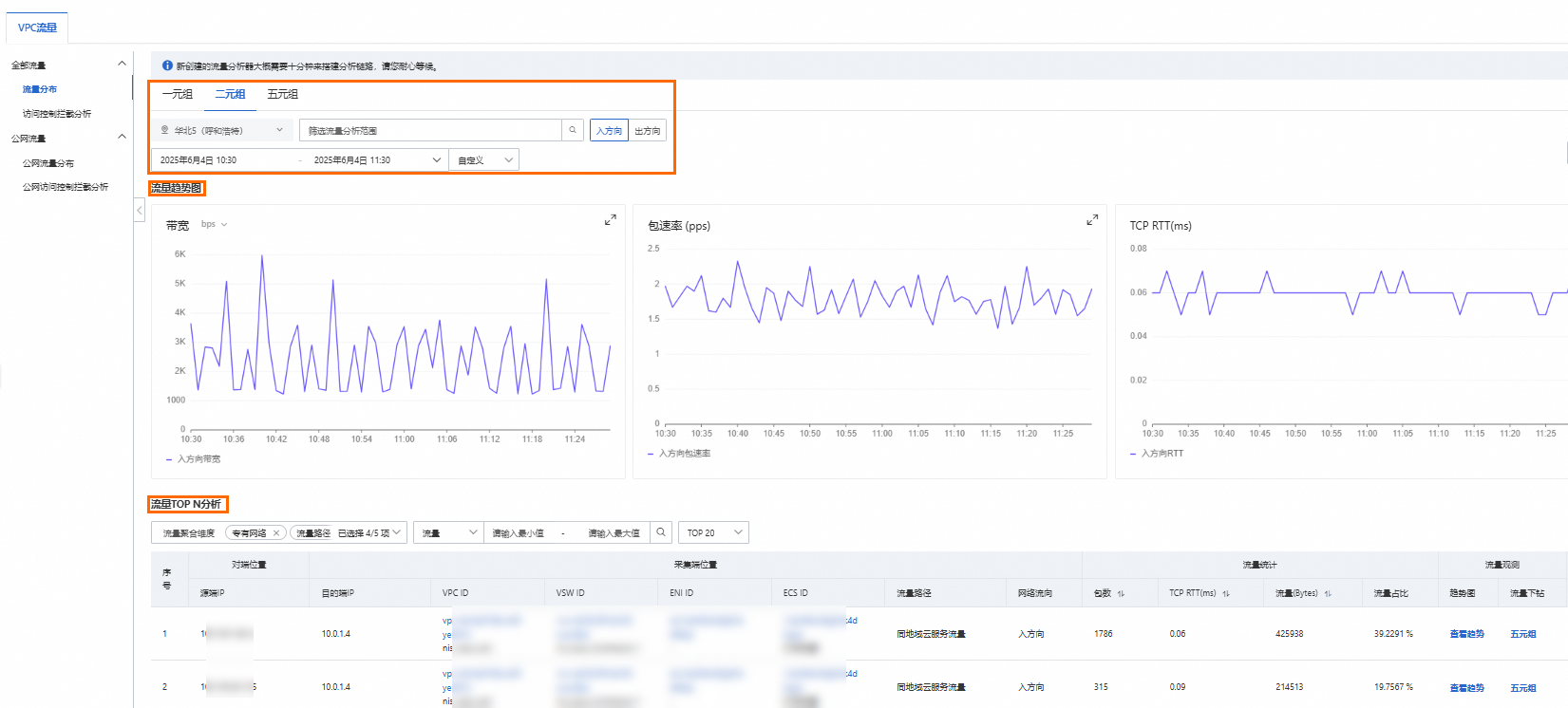Click search icon in 筛选流量分析范围 field
This screenshot has width=1568, height=708.
pos(572,130)
